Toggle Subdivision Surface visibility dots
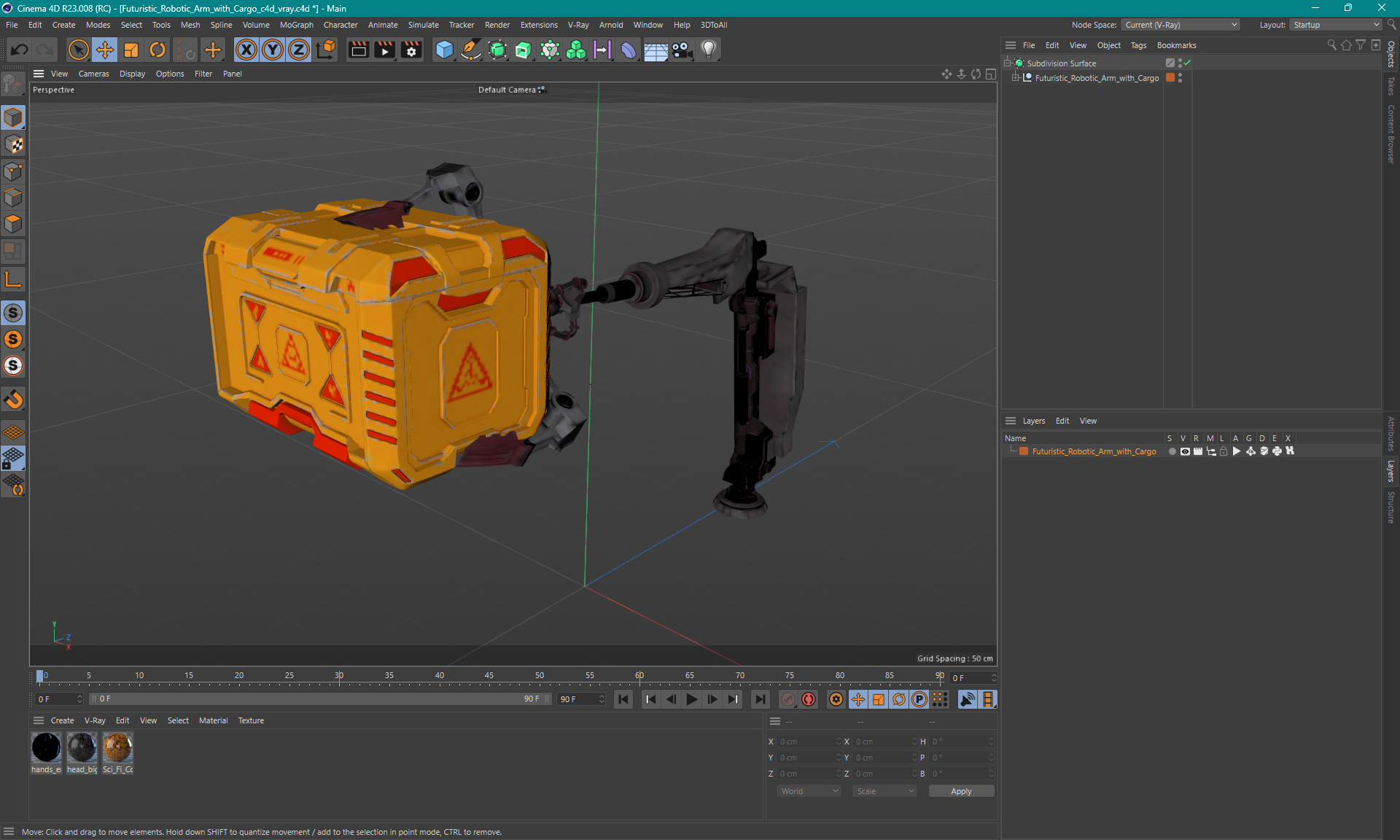Viewport: 1400px width, 840px height. pos(1180,63)
